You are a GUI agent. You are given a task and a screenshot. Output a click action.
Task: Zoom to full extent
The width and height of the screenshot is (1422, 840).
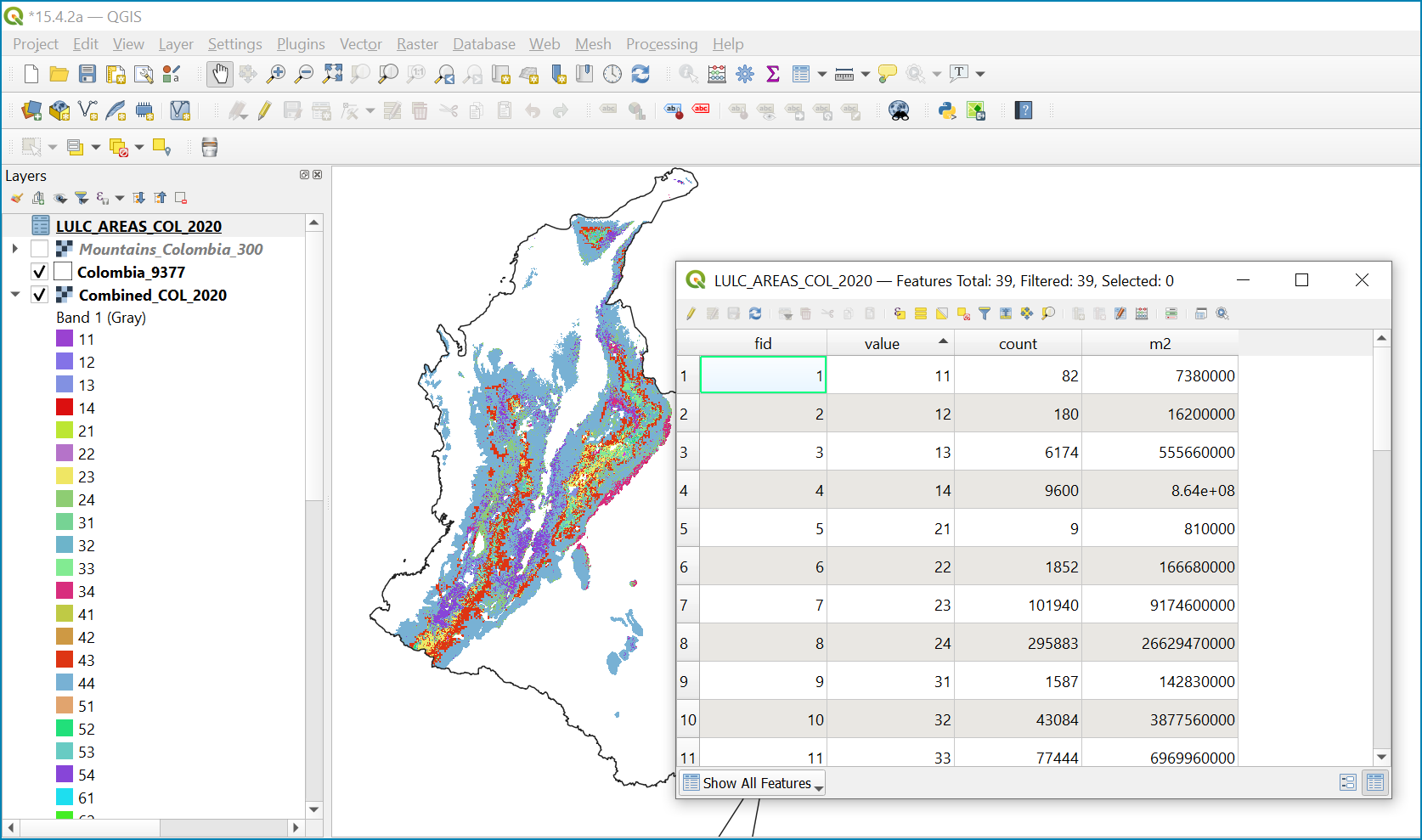pyautogui.click(x=332, y=74)
